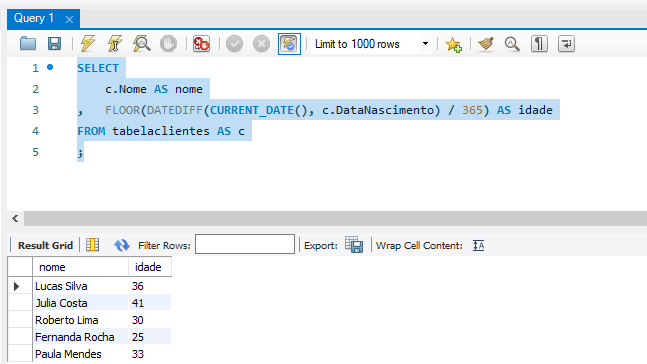Click line number 3 in the gutter
This screenshot has width=647, height=364.
[x=35, y=110]
